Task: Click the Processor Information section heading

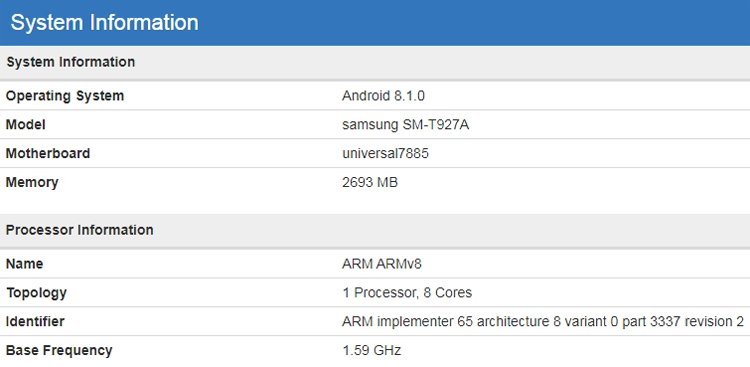Action: [80, 230]
